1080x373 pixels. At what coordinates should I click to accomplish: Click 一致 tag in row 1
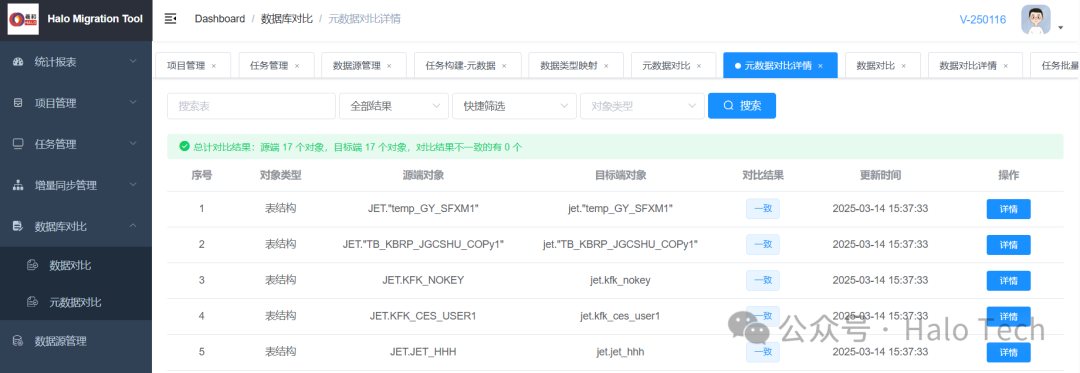(762, 208)
